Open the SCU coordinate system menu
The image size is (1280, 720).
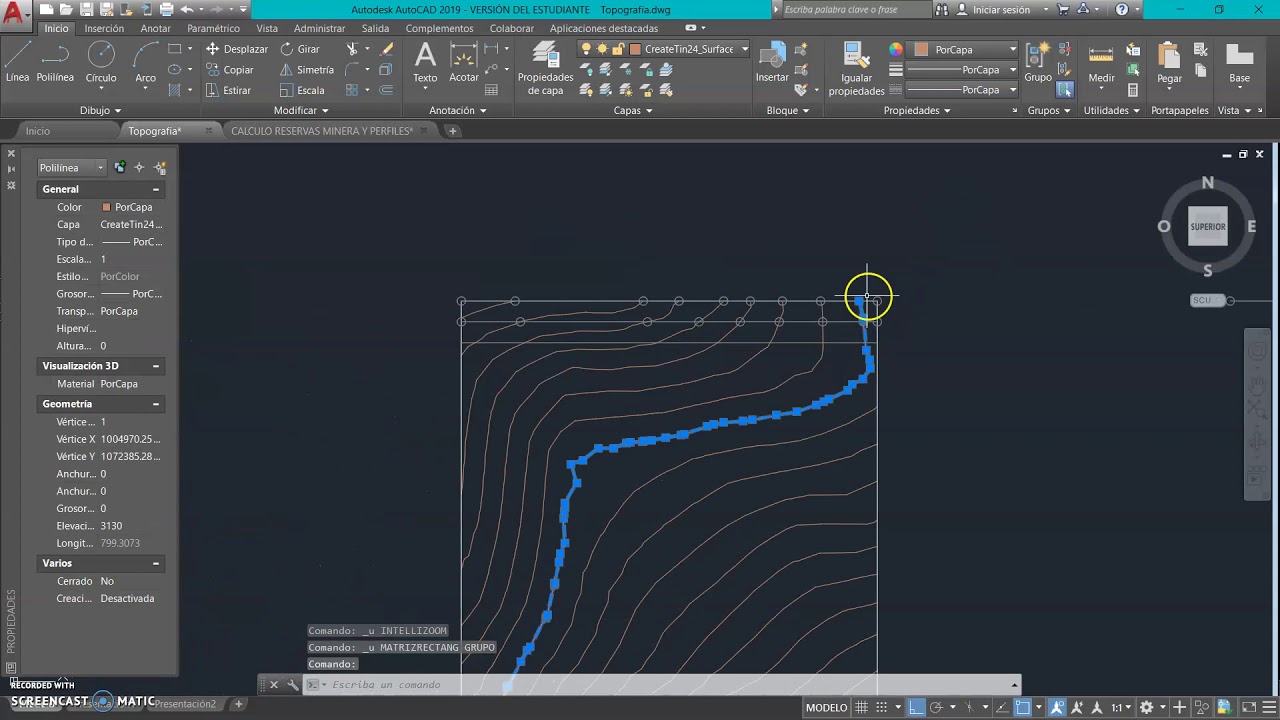coord(1206,300)
